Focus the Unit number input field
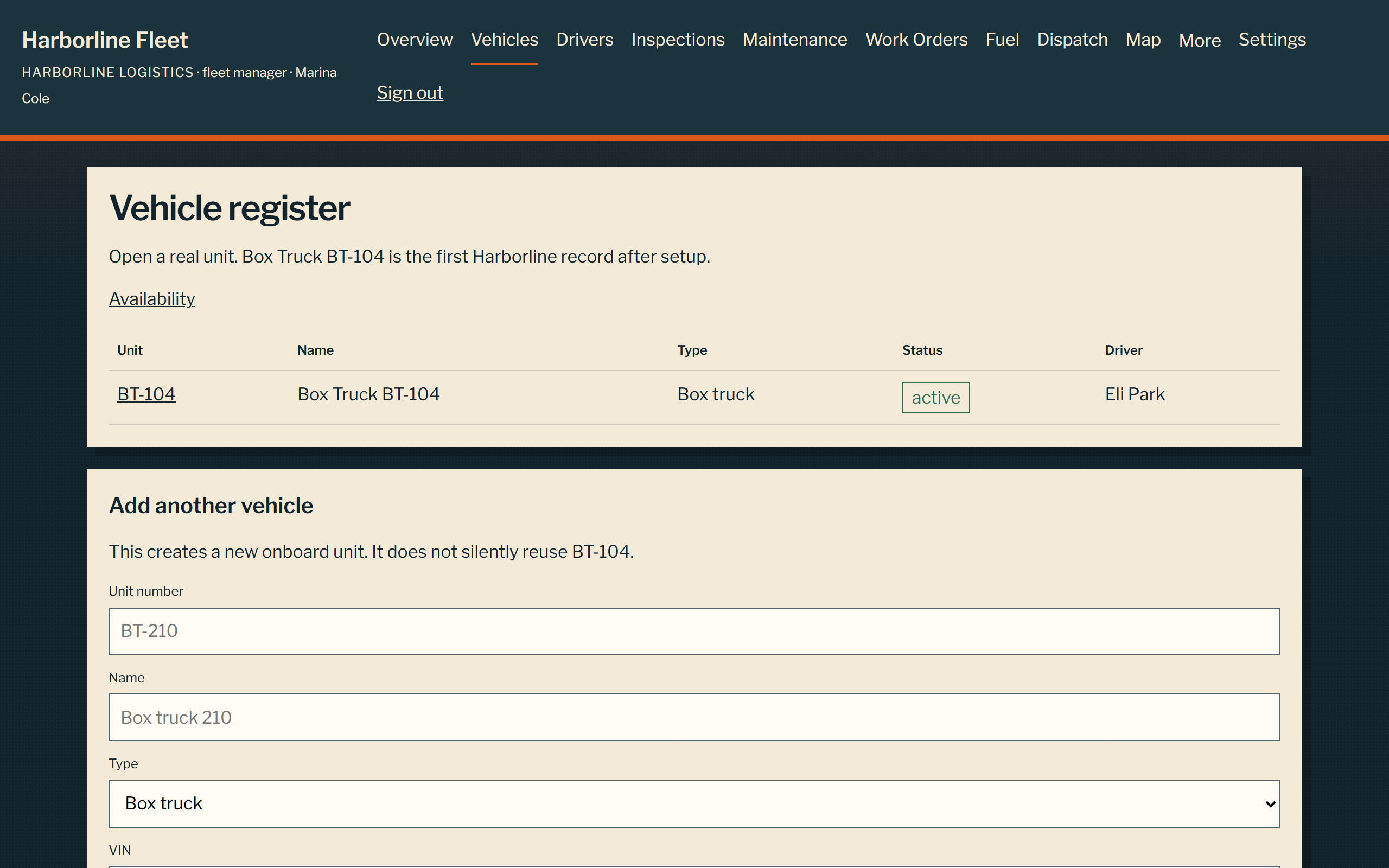The image size is (1389, 868). coord(694,631)
